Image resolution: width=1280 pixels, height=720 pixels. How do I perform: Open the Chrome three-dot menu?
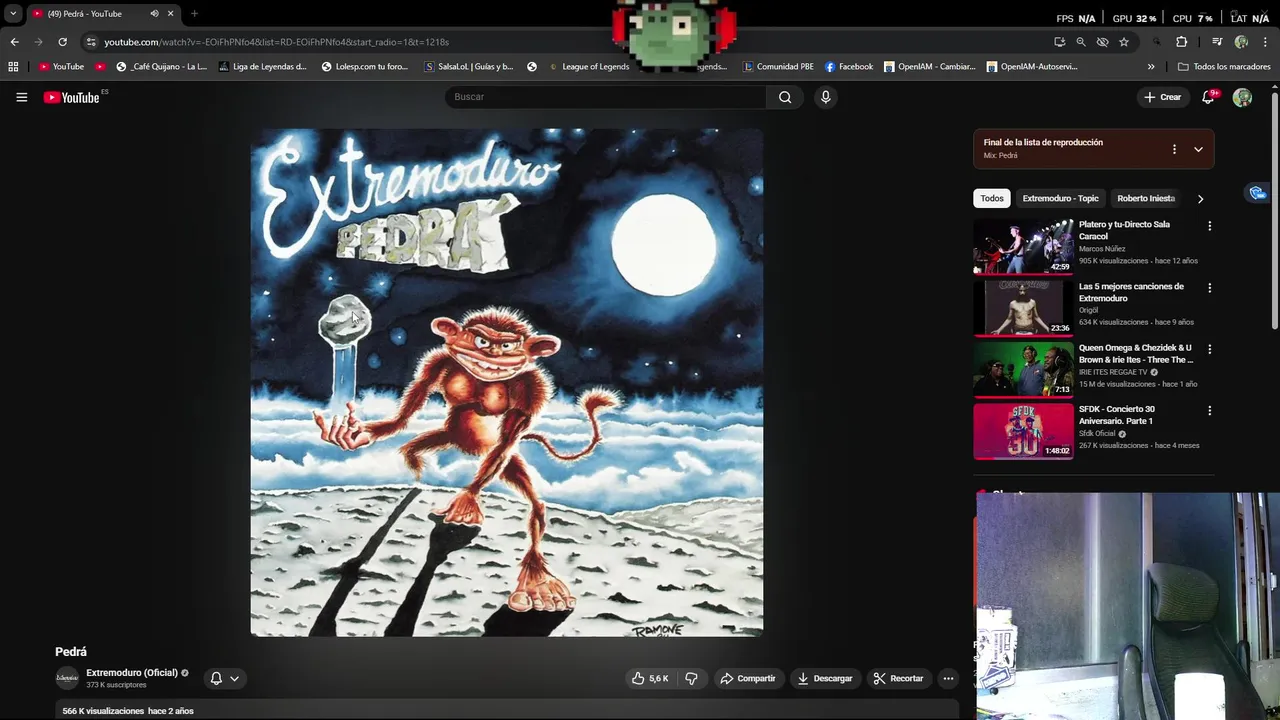[1266, 42]
